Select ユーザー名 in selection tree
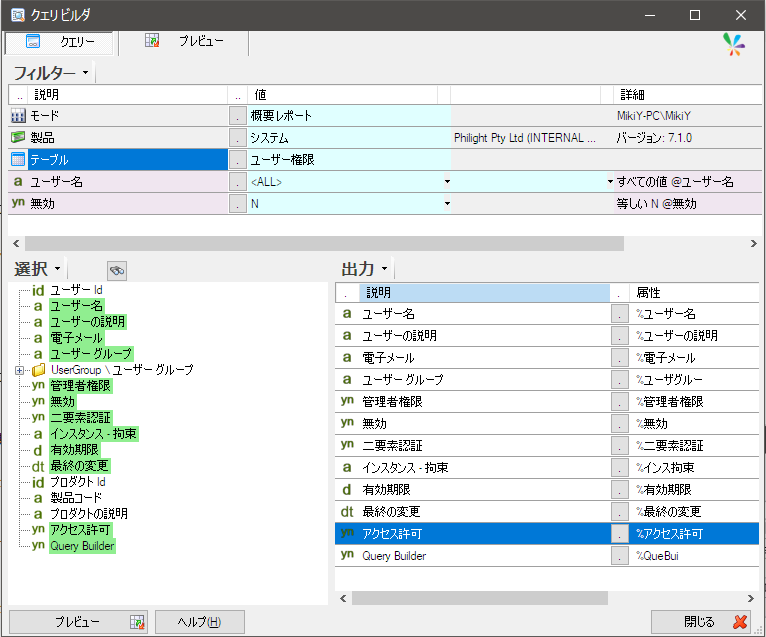Image resolution: width=766 pixels, height=637 pixels. 77,306
